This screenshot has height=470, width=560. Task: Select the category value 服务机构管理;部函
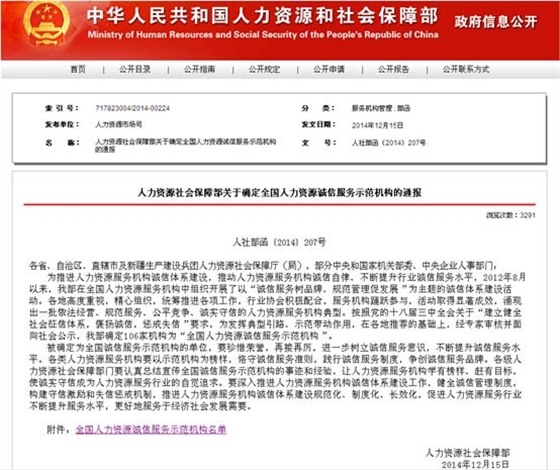(x=381, y=108)
